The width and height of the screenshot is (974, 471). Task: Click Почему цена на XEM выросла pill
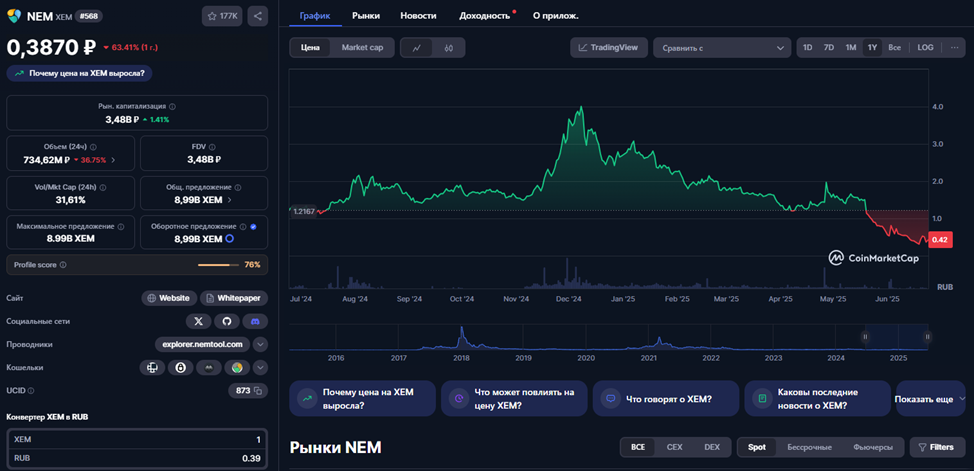80,73
